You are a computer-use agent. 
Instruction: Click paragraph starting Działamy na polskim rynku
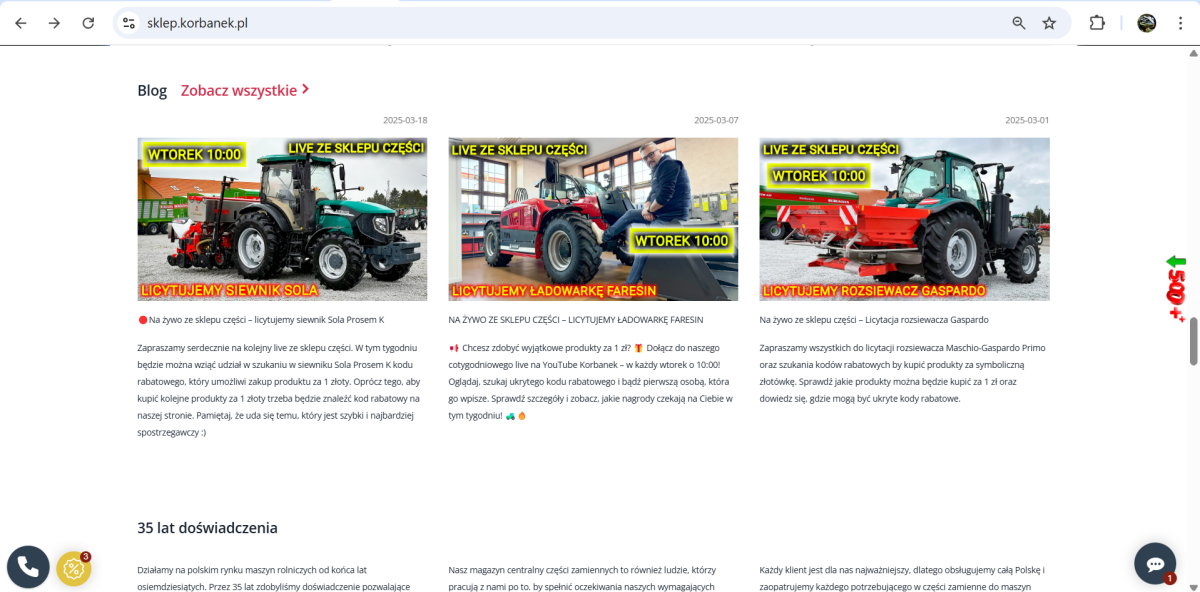[x=275, y=578]
